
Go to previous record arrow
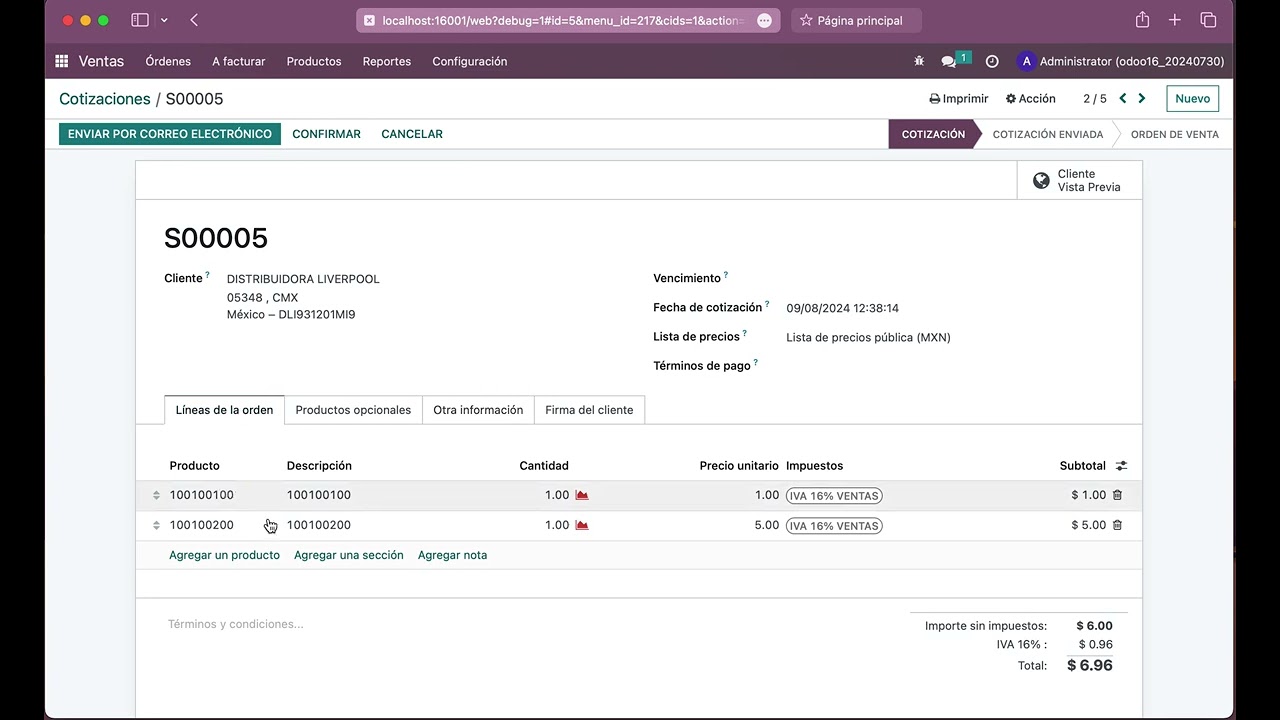tap(1123, 98)
